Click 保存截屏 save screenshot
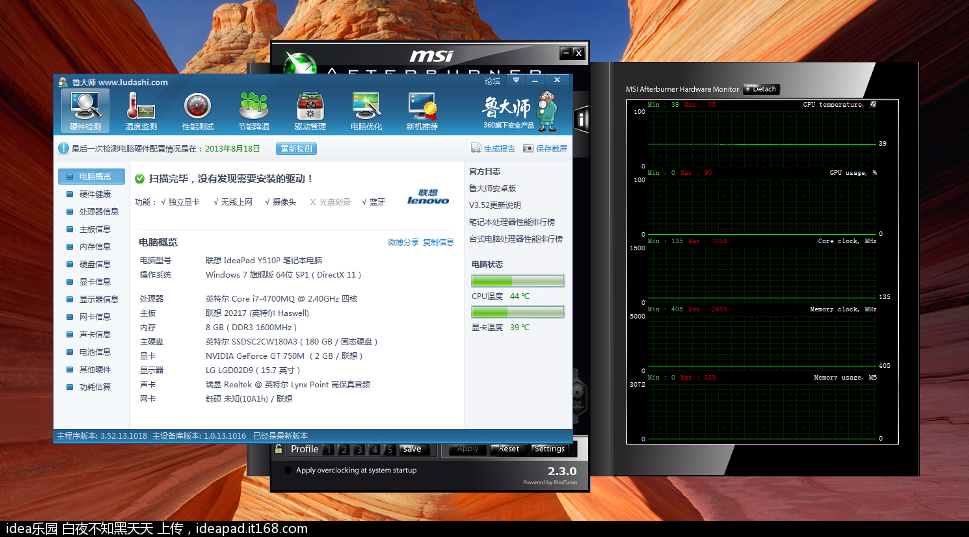Viewport: 969px width, 537px height. click(x=545, y=148)
